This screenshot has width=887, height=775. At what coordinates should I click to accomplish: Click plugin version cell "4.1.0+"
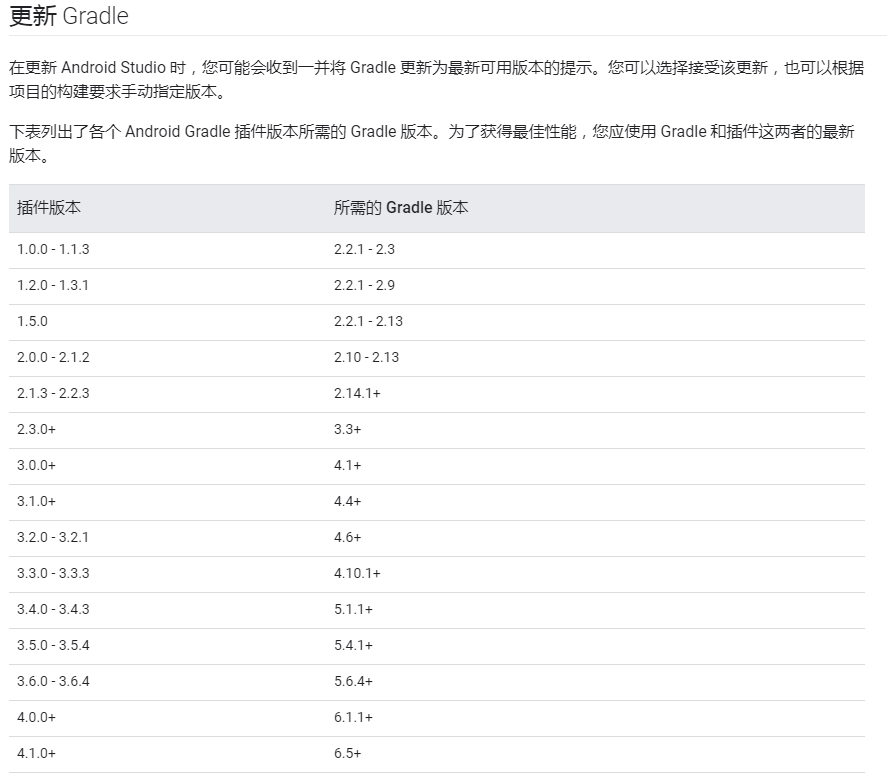36,754
